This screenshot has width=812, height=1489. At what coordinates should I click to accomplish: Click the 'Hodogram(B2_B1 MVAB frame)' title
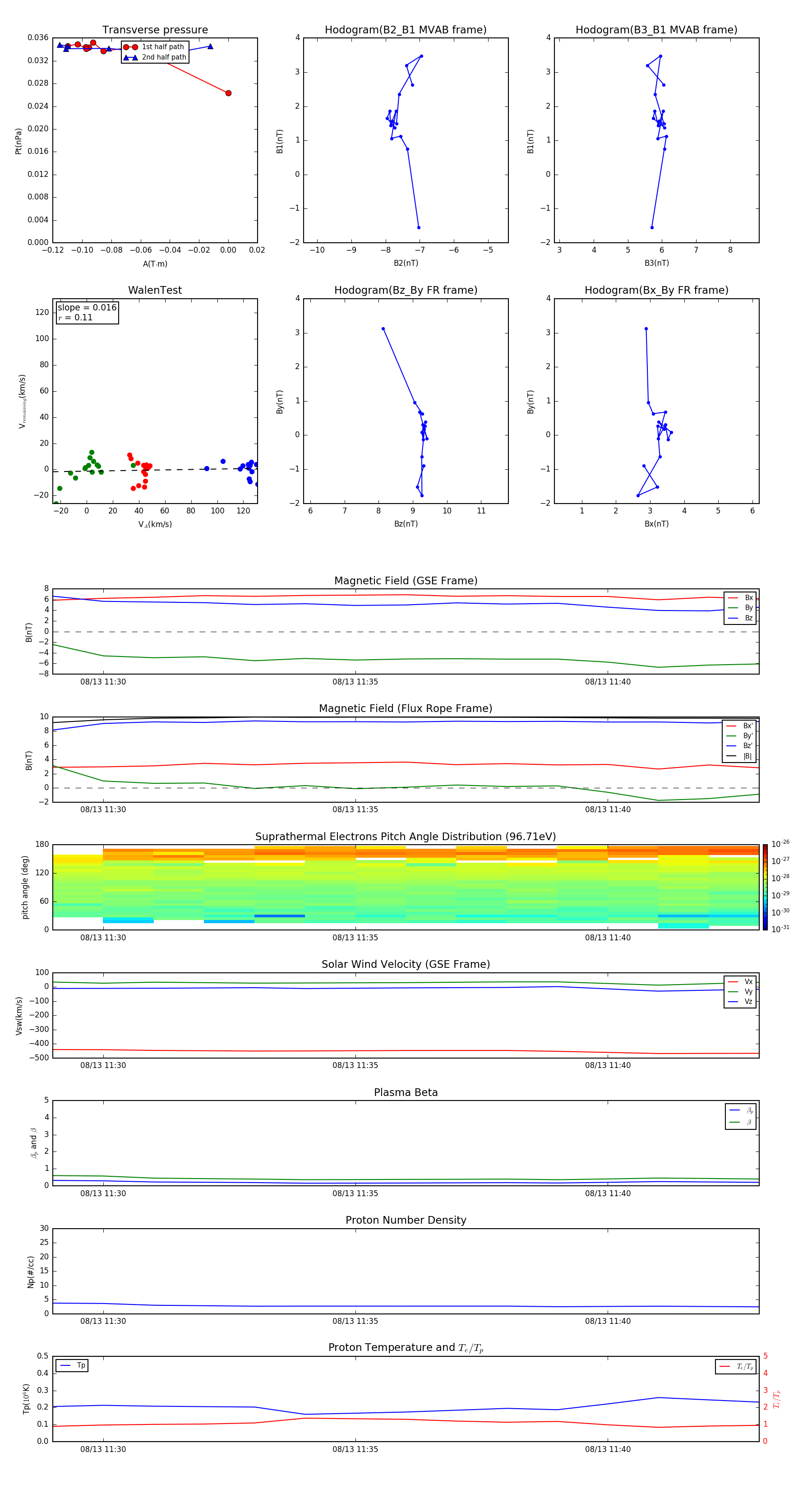pos(406,30)
